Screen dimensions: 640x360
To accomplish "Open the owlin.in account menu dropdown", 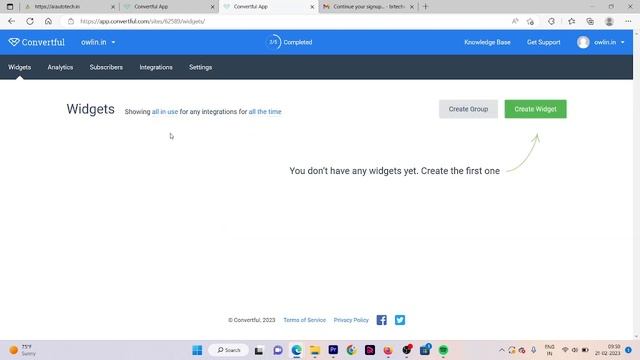I will coord(609,42).
